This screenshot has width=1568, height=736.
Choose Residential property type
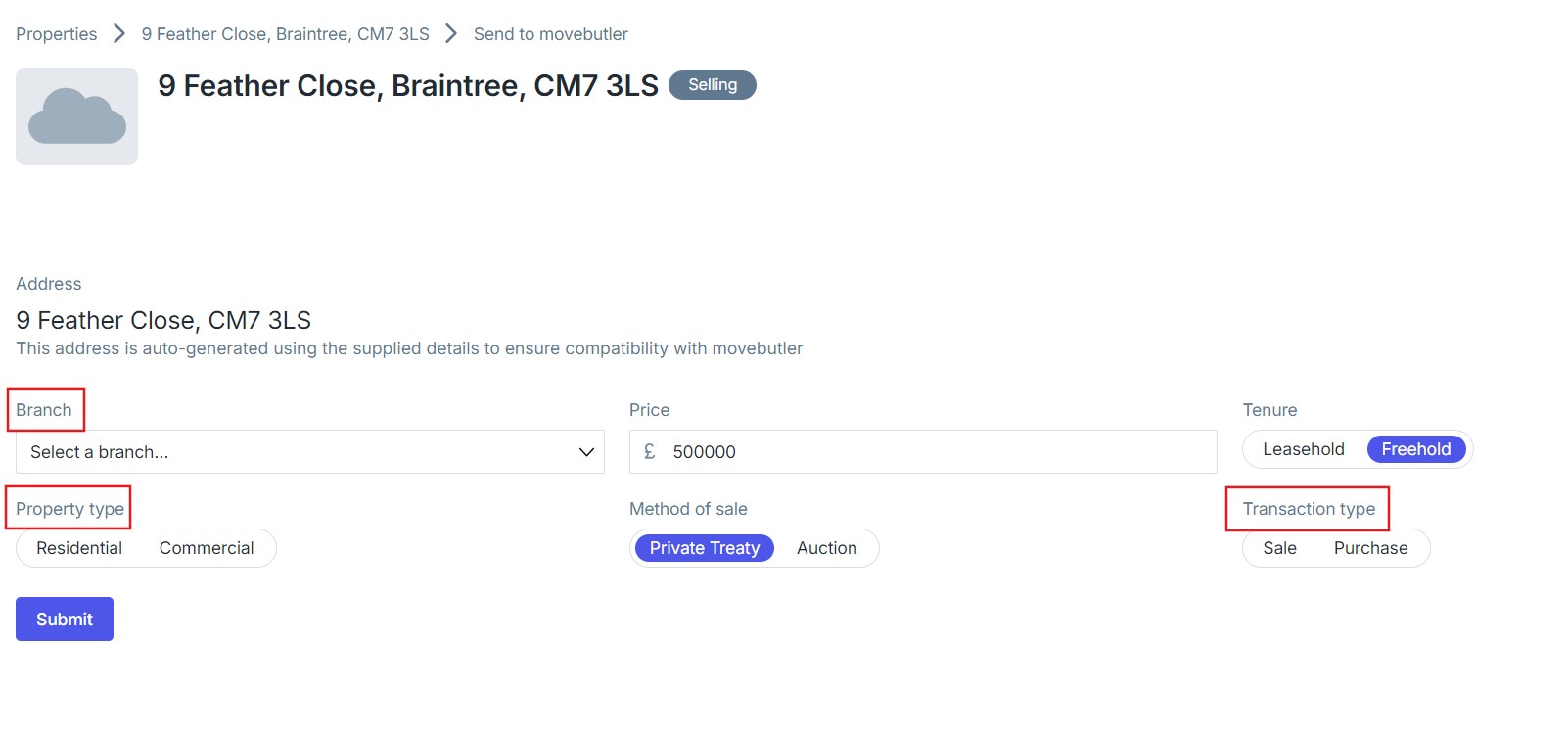point(79,548)
